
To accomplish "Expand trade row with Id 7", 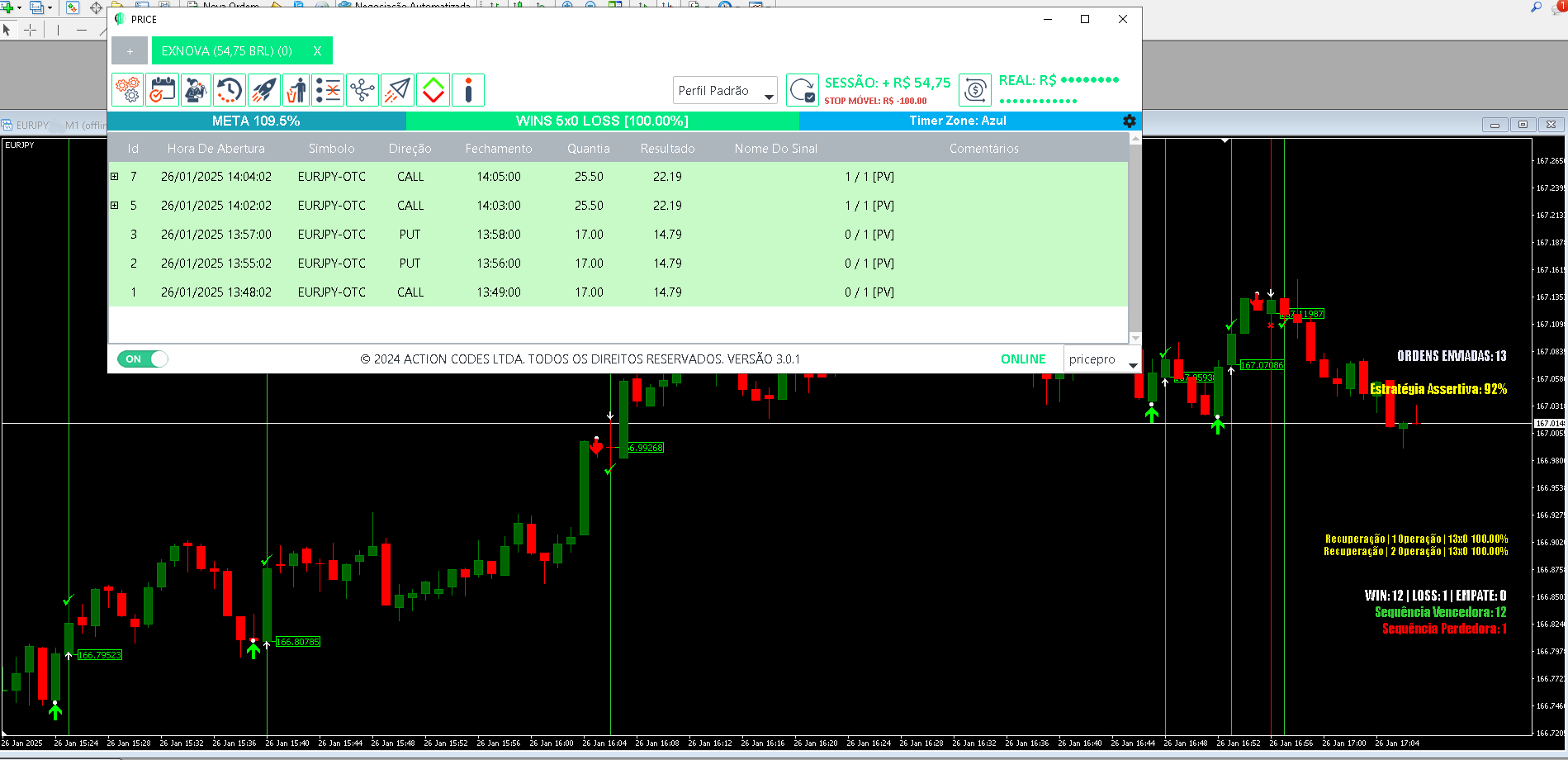I will 115,177.
